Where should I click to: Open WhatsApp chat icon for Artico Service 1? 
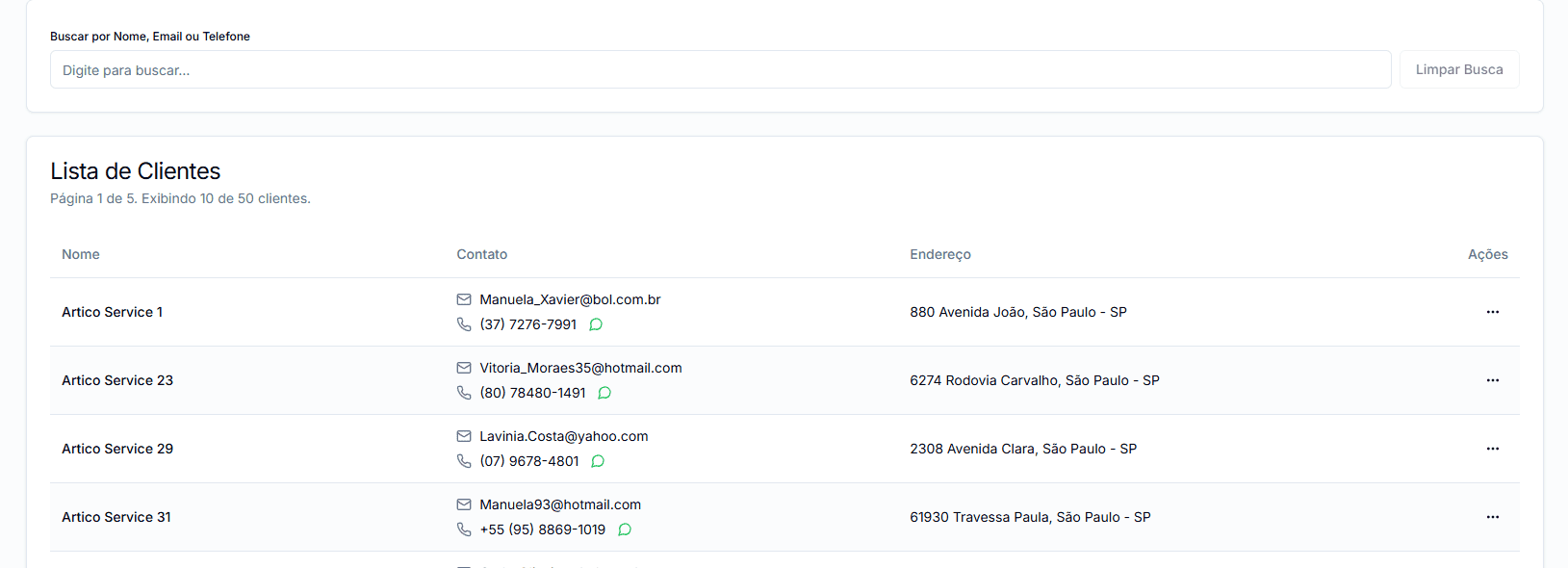click(x=596, y=324)
